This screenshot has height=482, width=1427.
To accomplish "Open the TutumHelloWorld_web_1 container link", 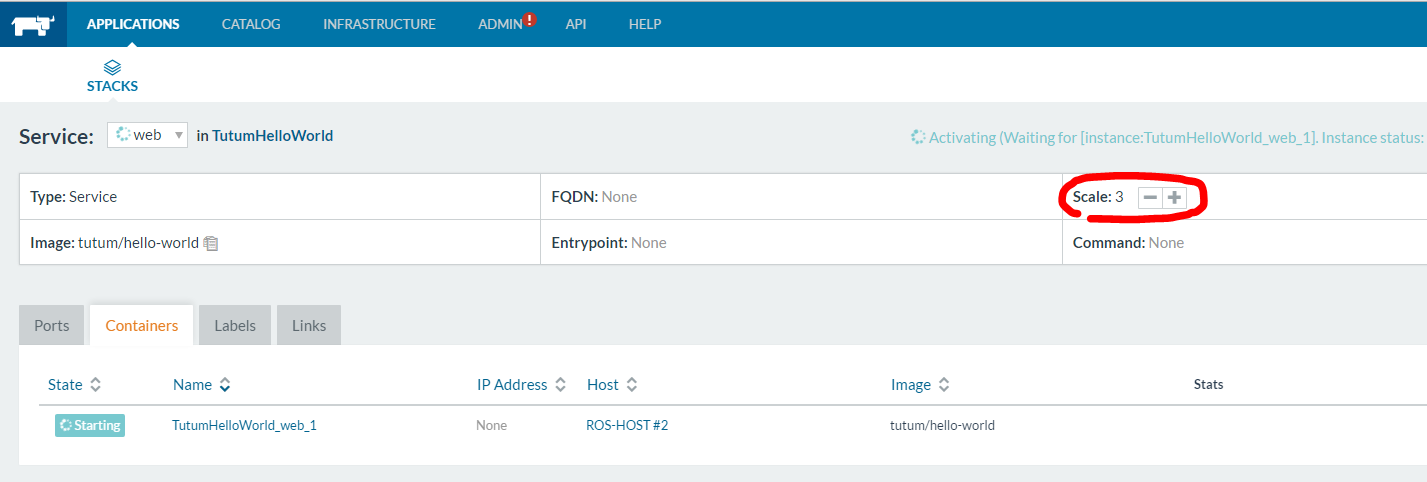I will pyautogui.click(x=244, y=426).
